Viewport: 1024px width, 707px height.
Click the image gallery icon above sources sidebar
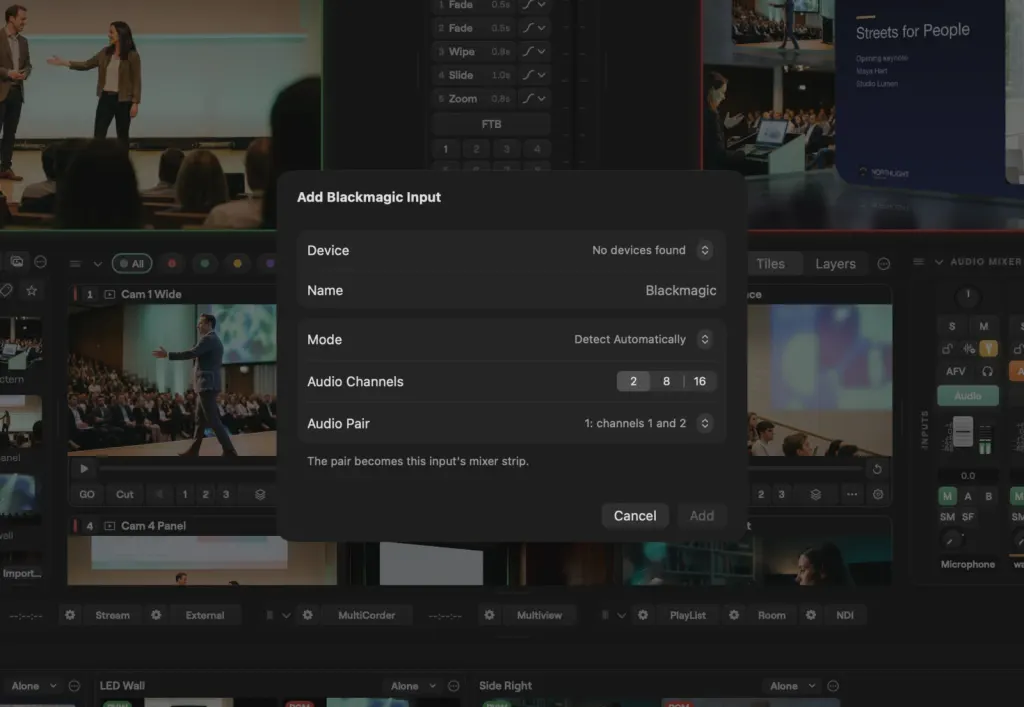pyautogui.click(x=17, y=262)
